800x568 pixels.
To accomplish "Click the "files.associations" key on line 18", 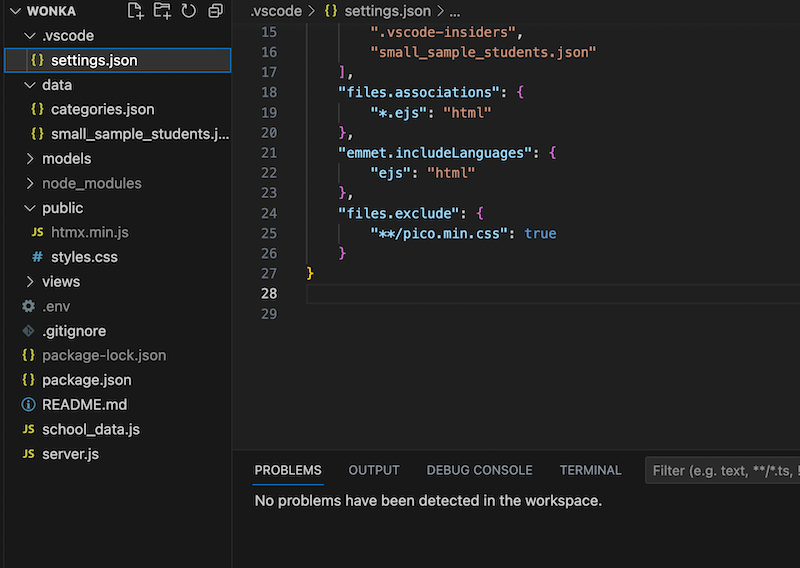I will point(418,92).
